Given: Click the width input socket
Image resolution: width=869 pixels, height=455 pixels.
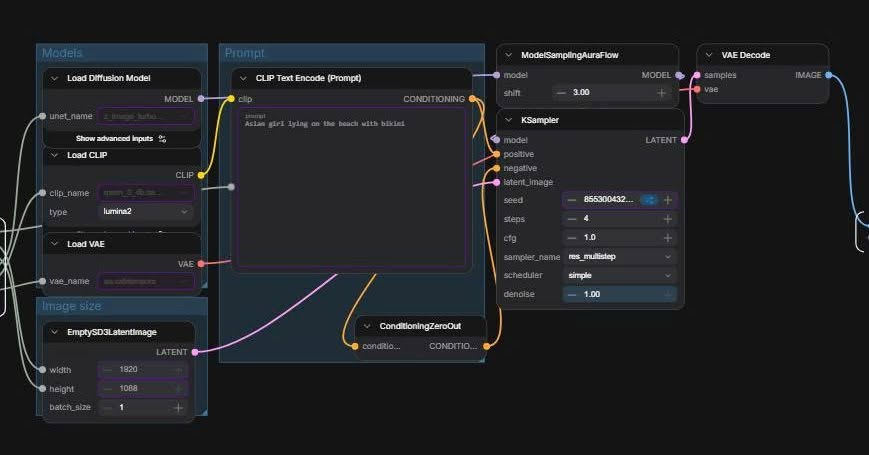Looking at the screenshot, I should [42, 370].
